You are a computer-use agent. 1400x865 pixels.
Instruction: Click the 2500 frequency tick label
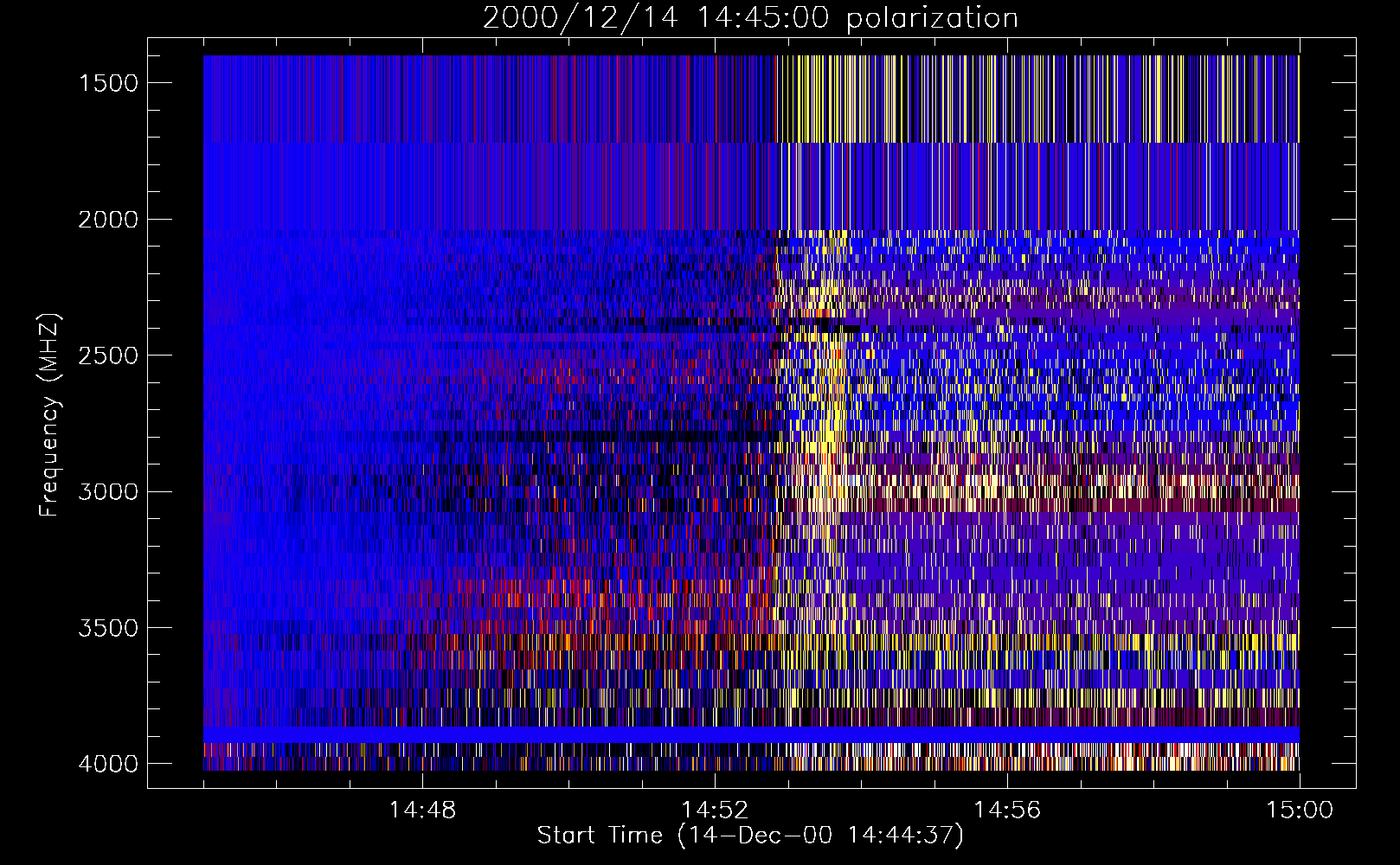pyautogui.click(x=108, y=356)
